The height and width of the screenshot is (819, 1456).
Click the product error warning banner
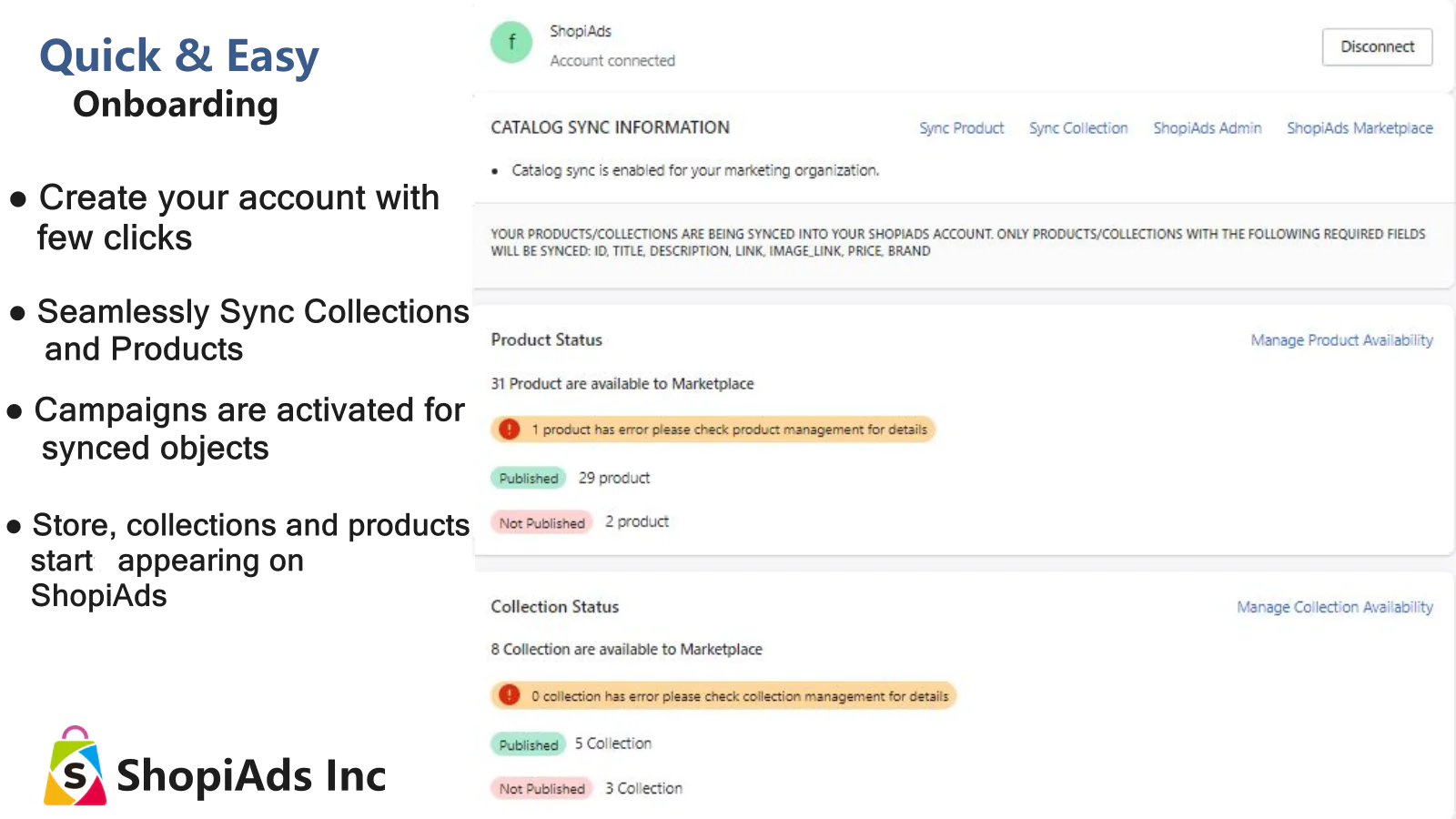tap(713, 430)
